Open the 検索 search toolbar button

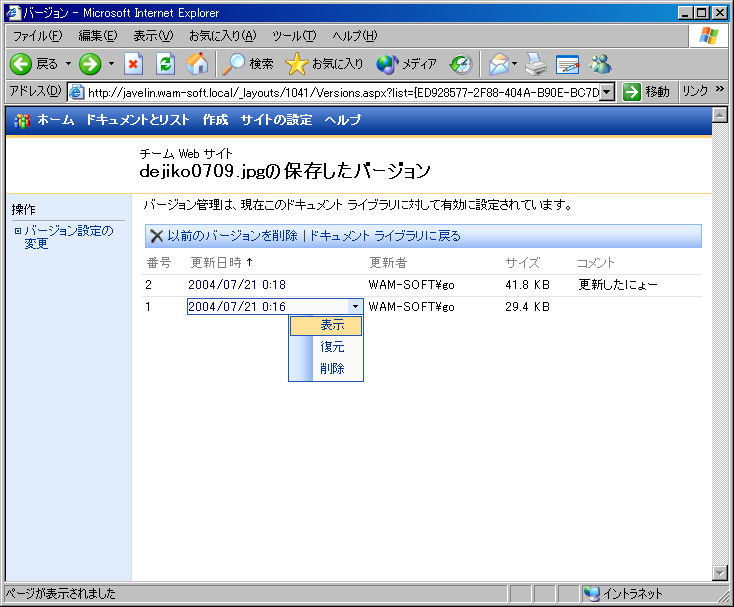(248, 64)
